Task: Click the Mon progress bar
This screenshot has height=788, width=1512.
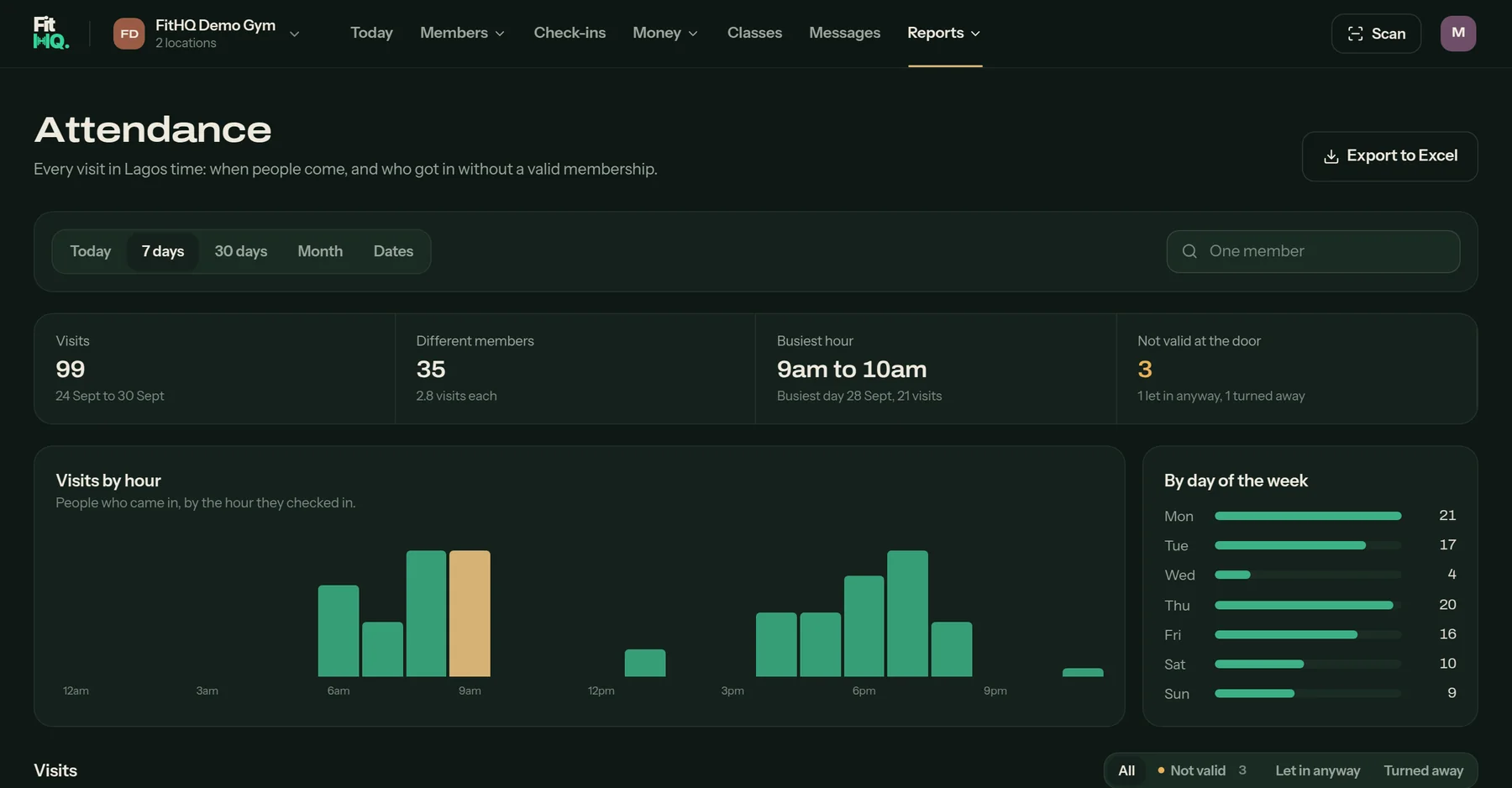Action: [1308, 516]
